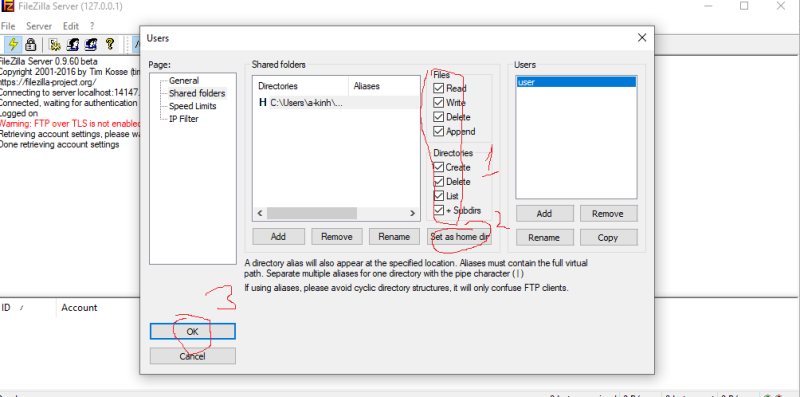
Task: Click the ID column header in main window
Action: 28,308
